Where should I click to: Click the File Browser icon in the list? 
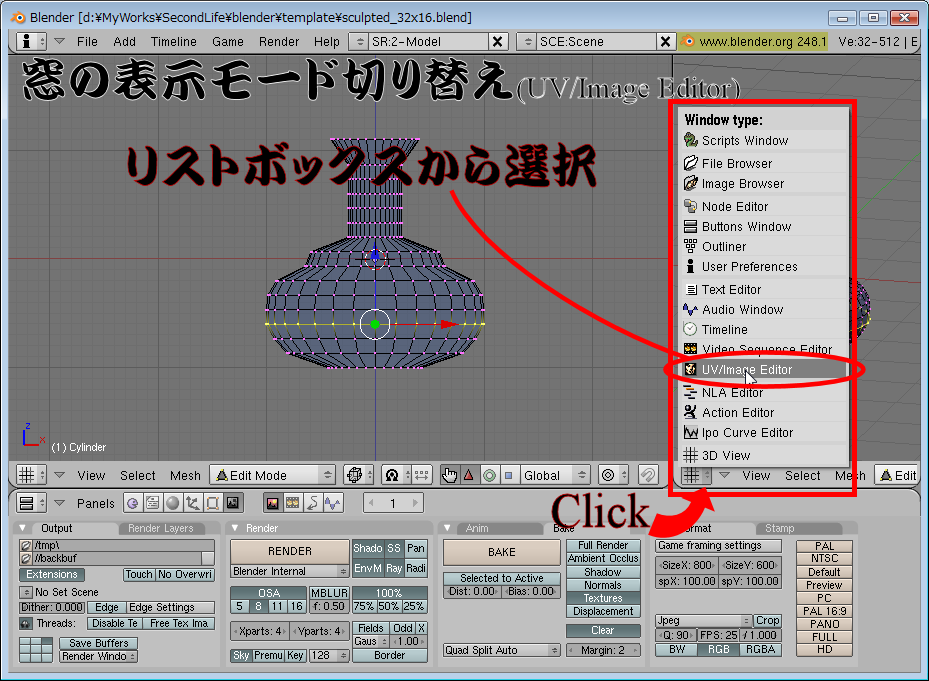tap(690, 163)
